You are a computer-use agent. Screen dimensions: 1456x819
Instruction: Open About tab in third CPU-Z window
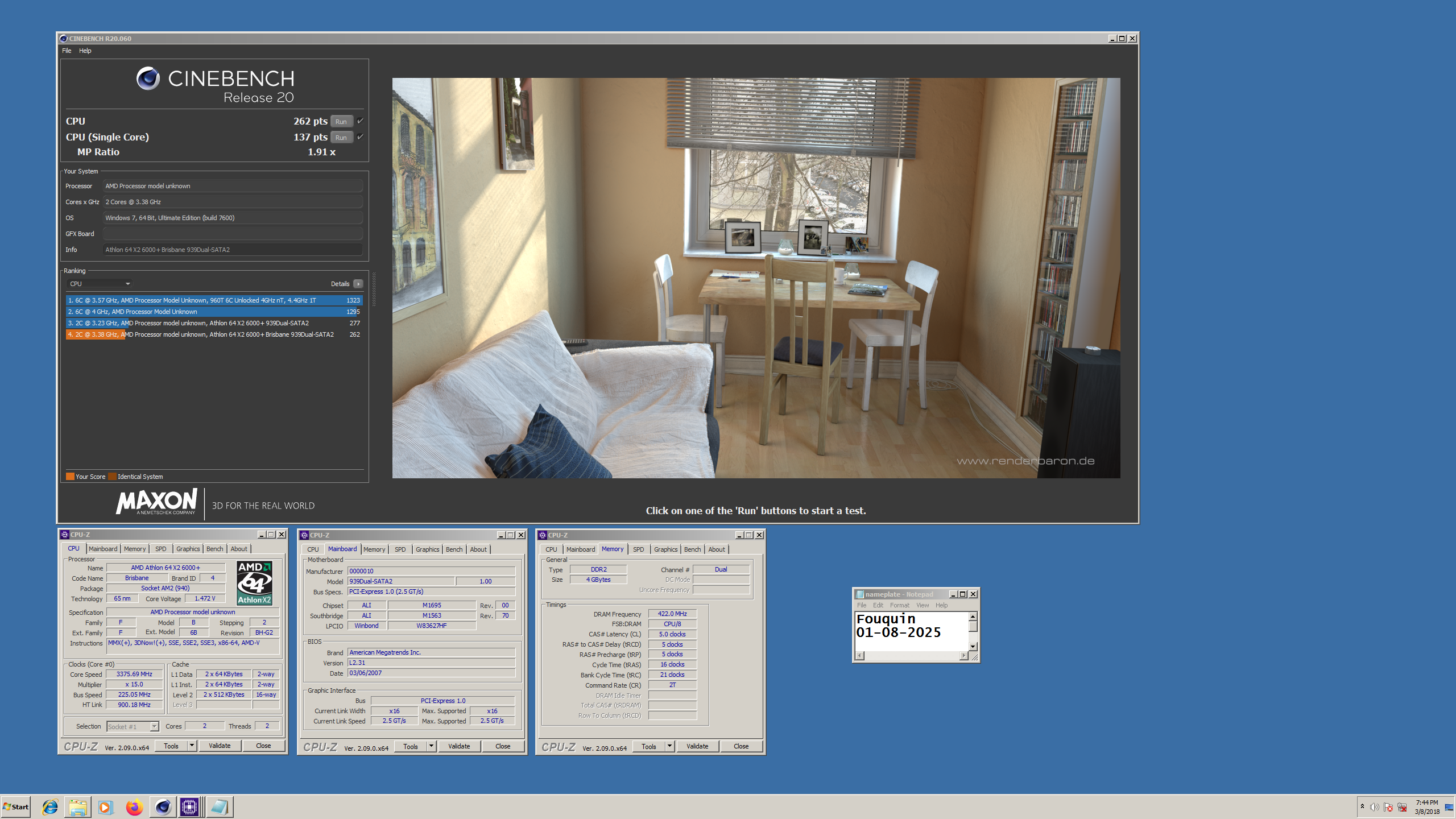[717, 549]
